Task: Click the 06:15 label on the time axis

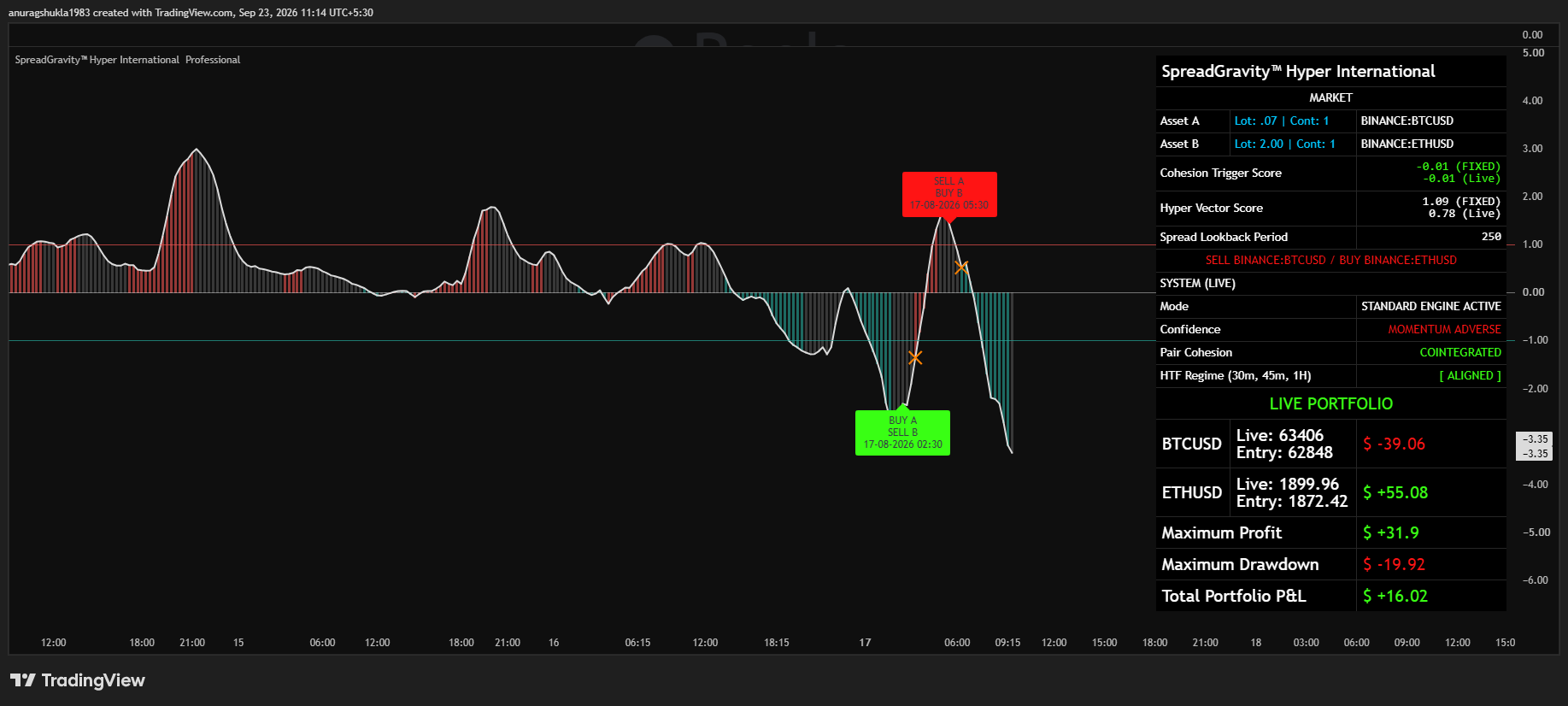Action: tap(637, 643)
